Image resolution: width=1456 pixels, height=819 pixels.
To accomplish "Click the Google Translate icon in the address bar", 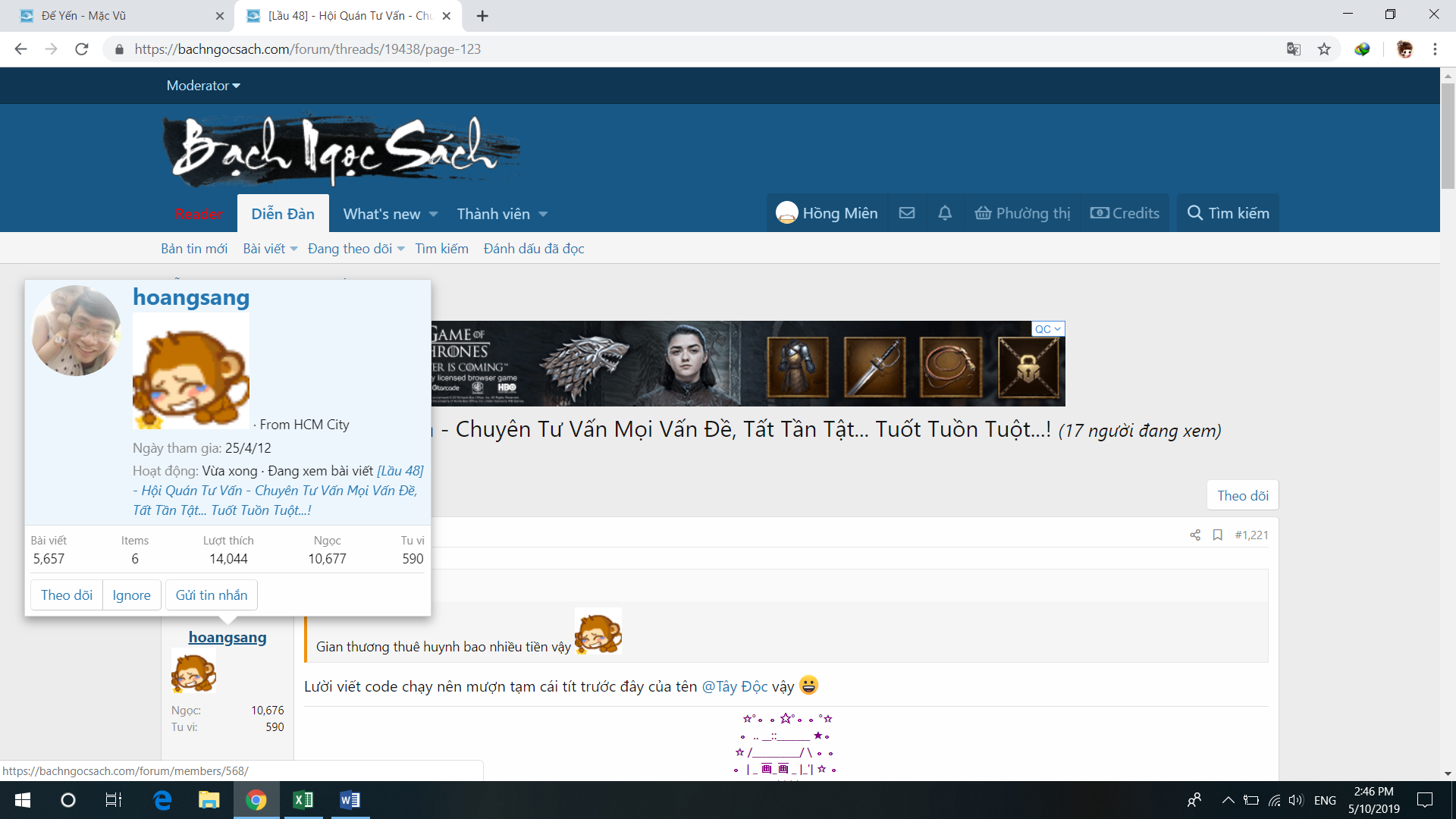I will pos(1294,49).
